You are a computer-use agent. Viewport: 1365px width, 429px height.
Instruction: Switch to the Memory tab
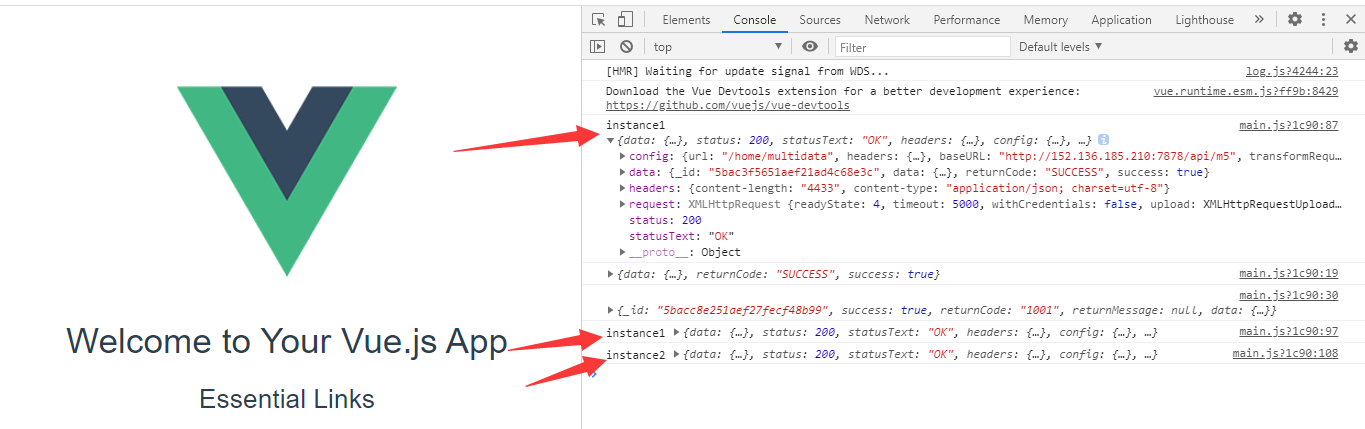[1045, 19]
